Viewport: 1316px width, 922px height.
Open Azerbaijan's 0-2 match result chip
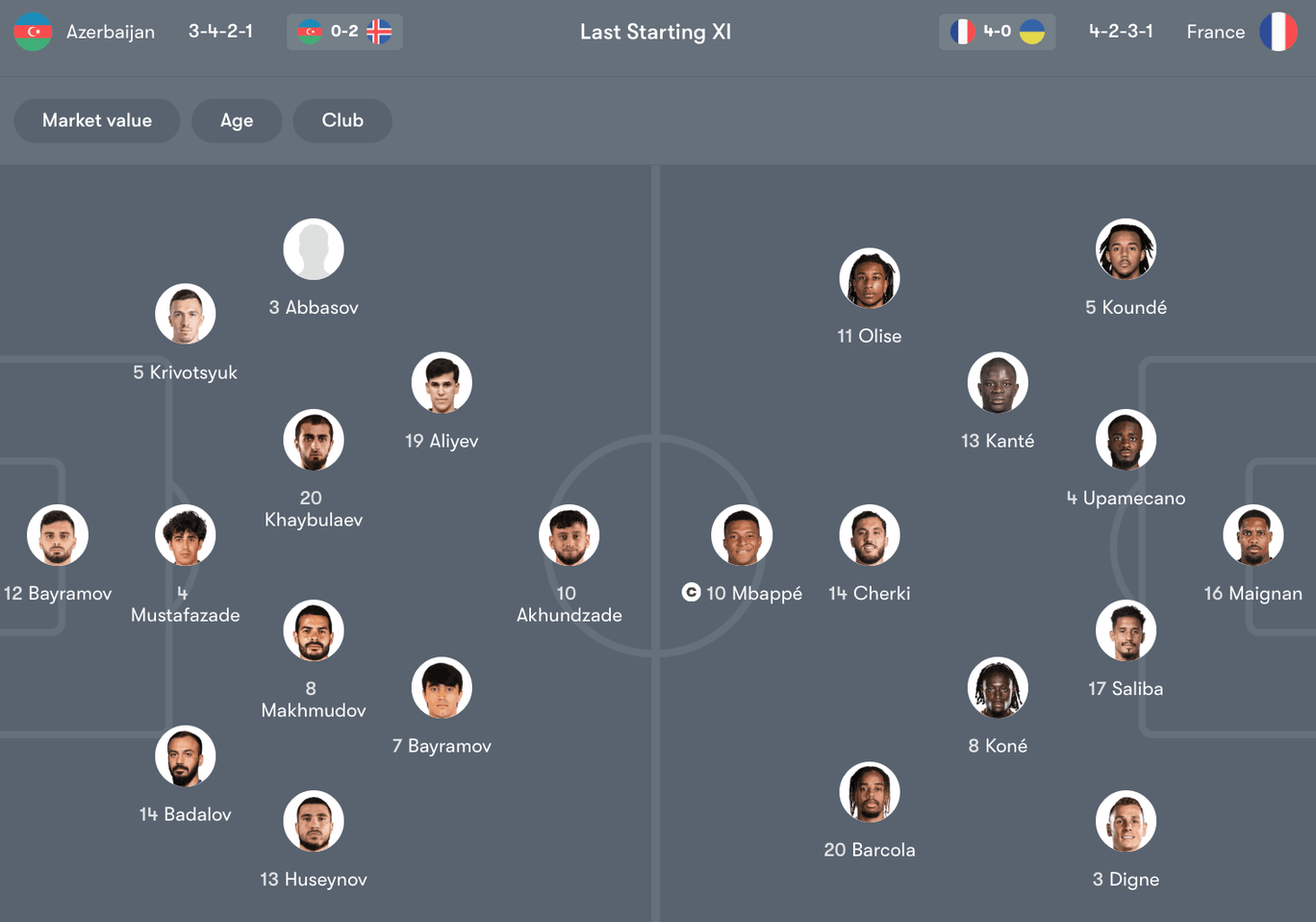344,31
